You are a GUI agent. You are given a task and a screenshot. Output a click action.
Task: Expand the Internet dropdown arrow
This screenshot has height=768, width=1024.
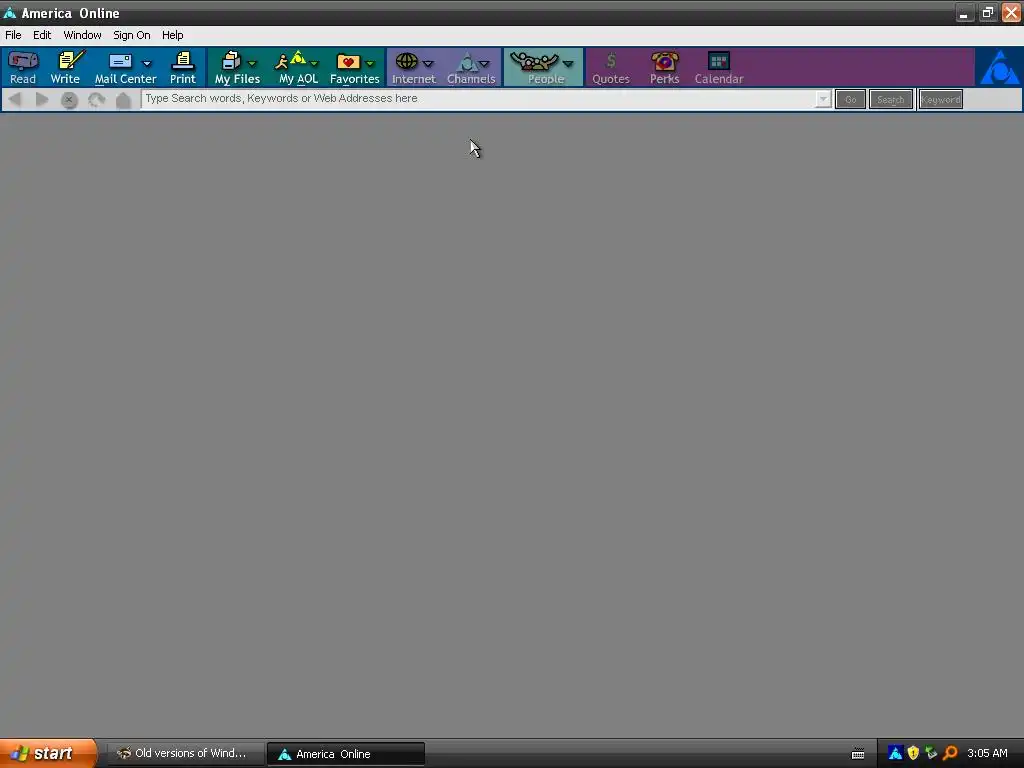click(x=428, y=63)
